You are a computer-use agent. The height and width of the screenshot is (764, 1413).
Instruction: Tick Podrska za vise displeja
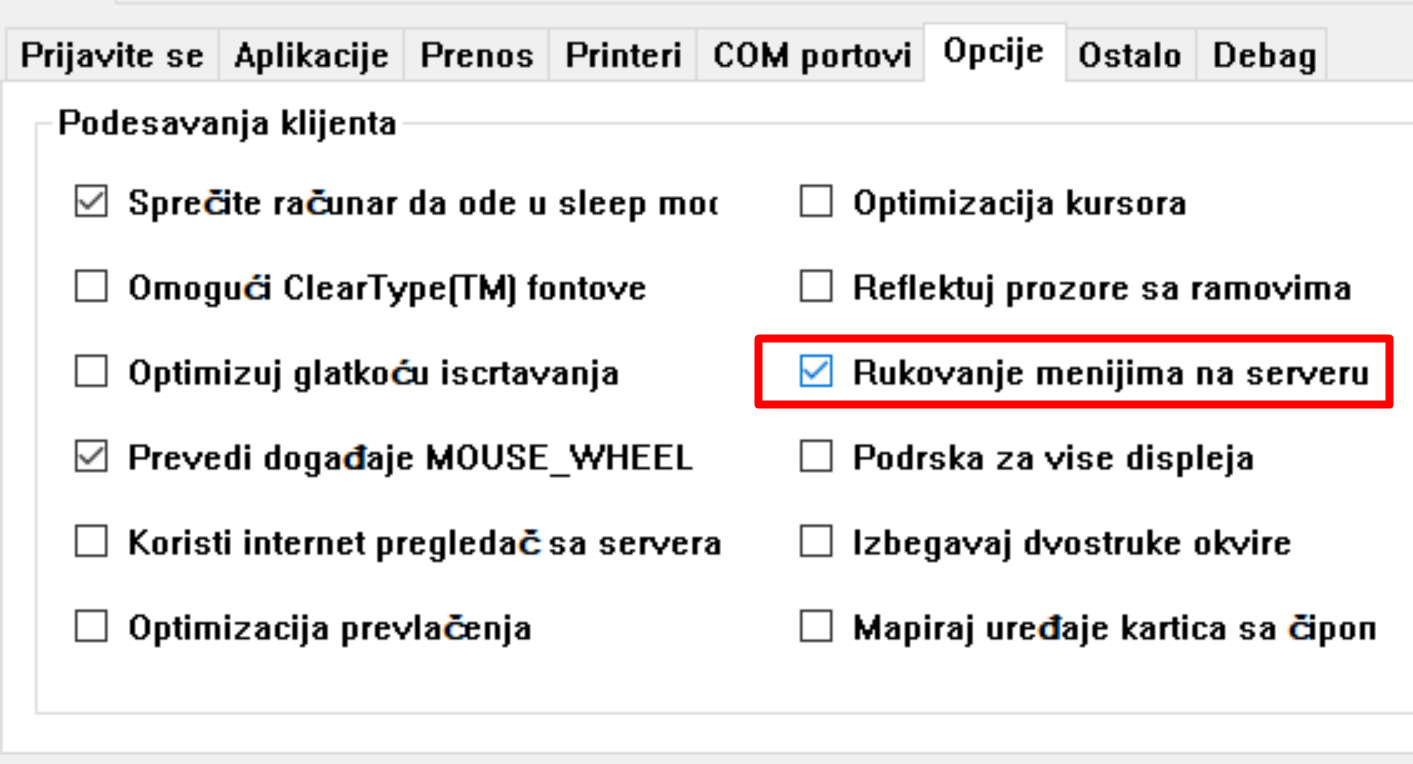(x=816, y=459)
